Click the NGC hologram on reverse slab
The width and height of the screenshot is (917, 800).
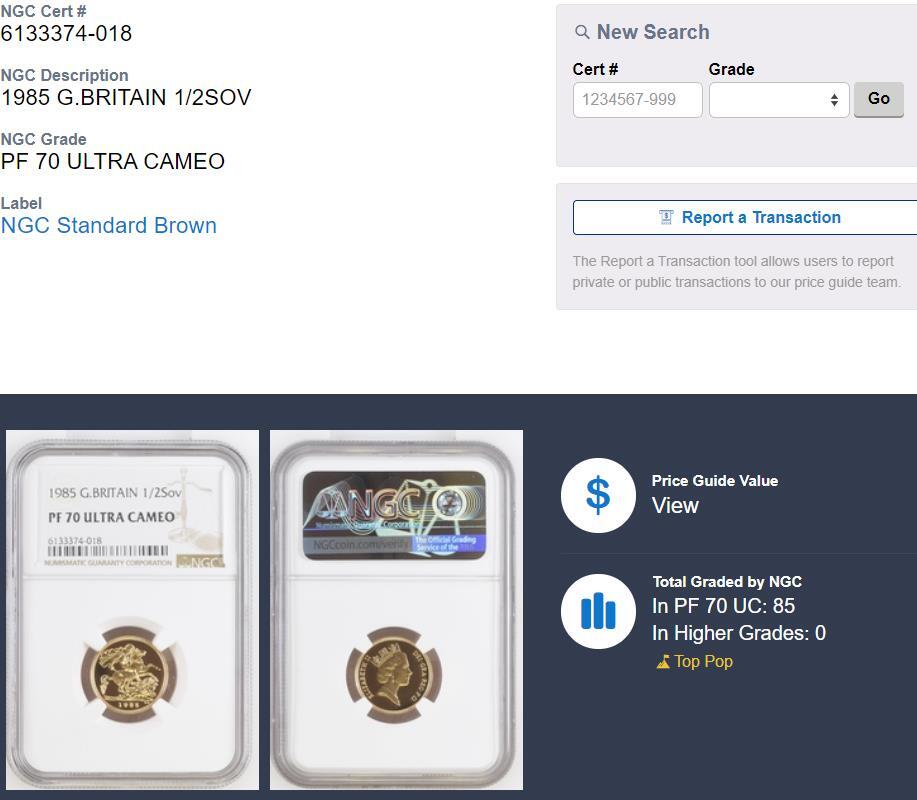[x=394, y=515]
